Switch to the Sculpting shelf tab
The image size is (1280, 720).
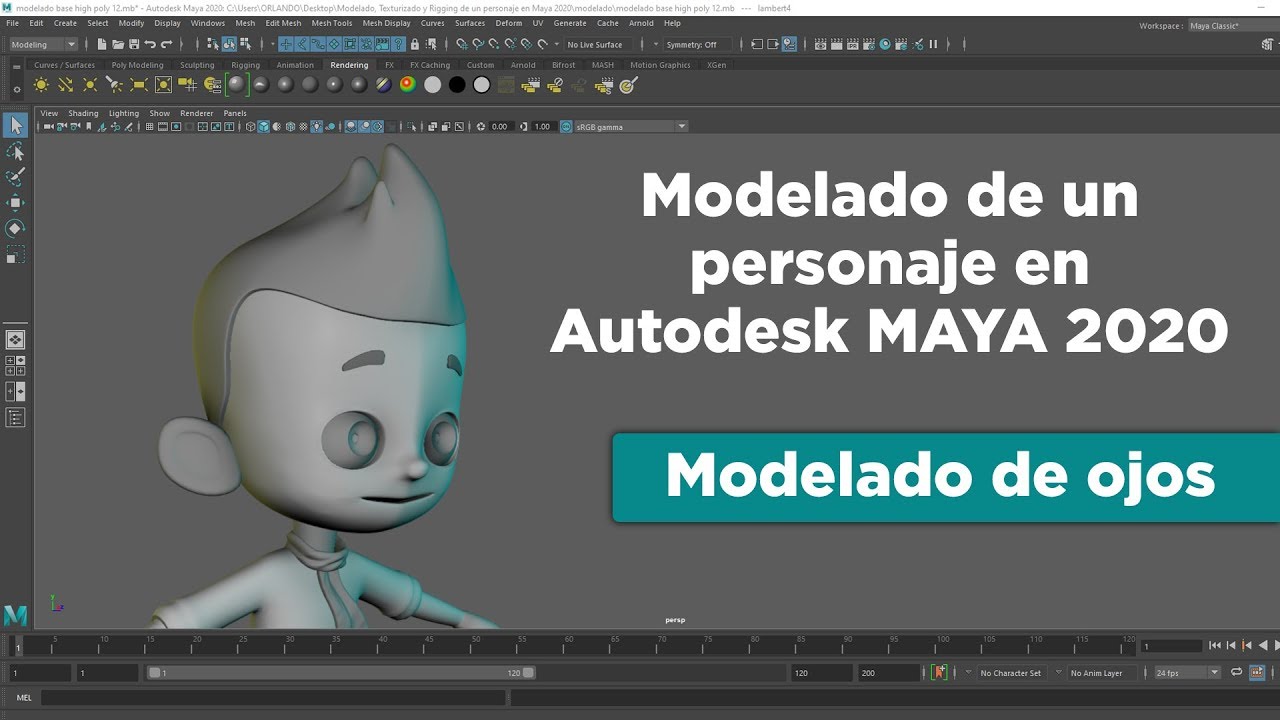click(197, 65)
